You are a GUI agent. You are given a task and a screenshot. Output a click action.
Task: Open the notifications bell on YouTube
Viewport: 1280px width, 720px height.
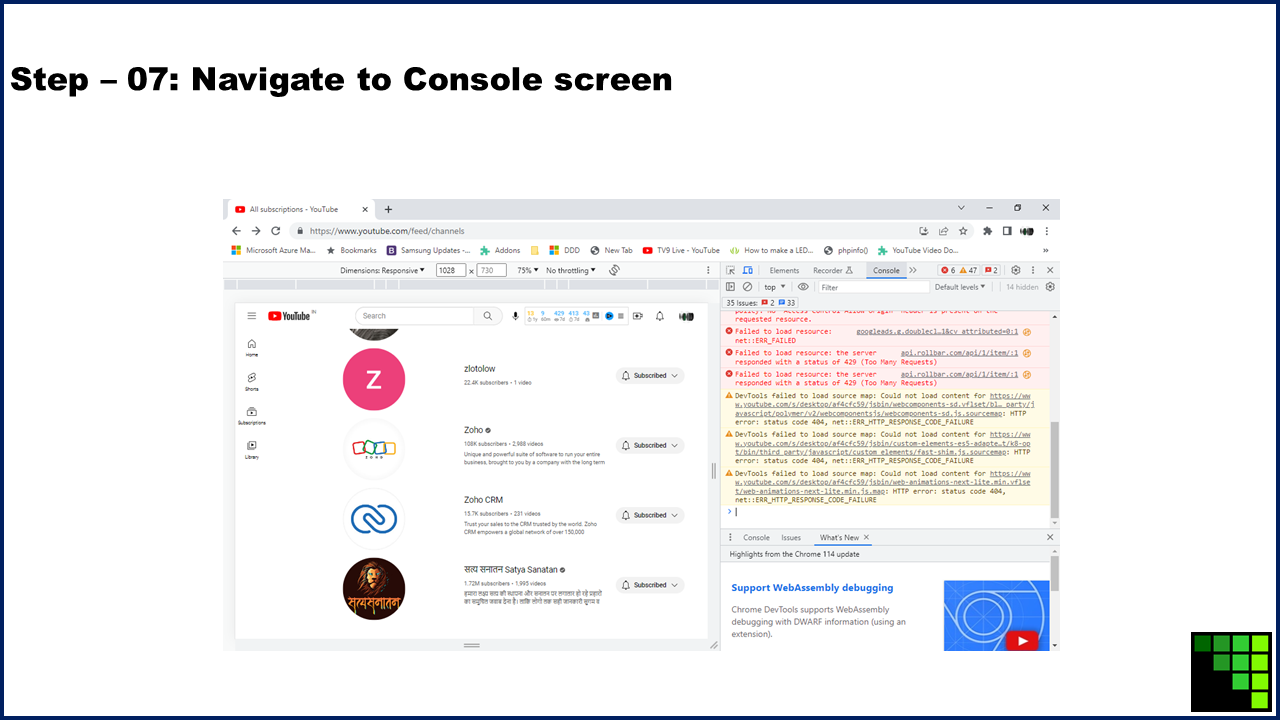pyautogui.click(x=660, y=315)
